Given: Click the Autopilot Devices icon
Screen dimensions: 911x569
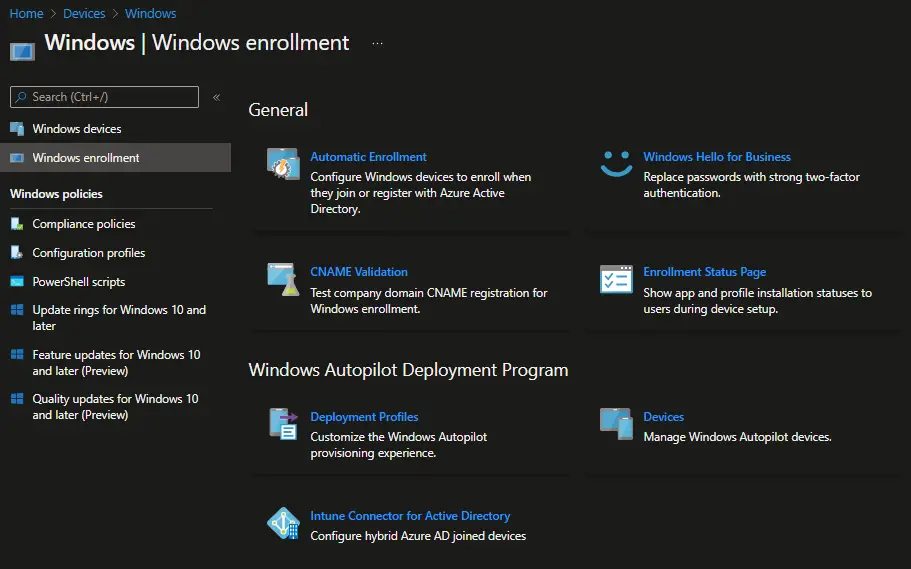Looking at the screenshot, I should point(616,424).
